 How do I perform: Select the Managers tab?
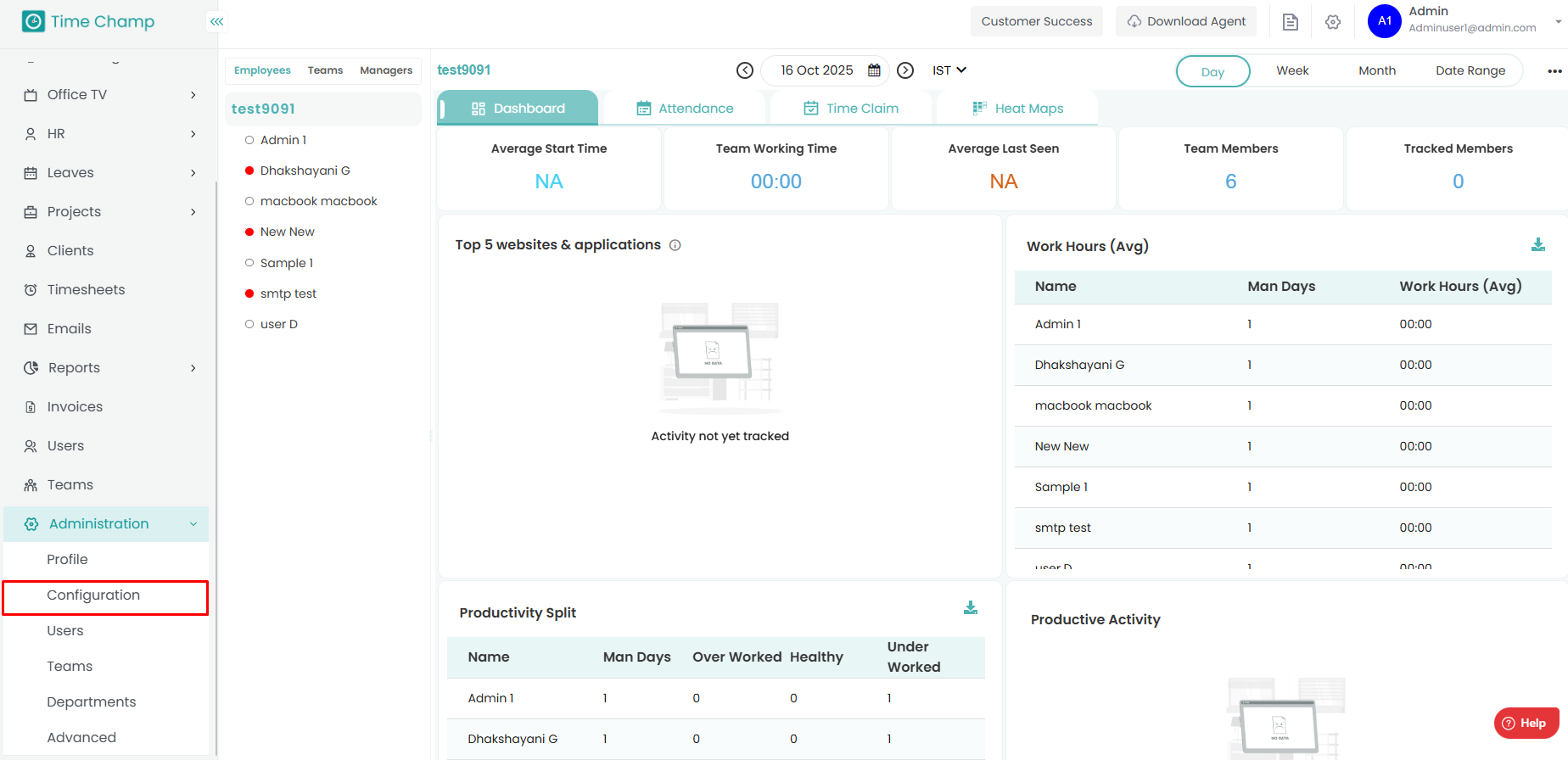pos(386,70)
